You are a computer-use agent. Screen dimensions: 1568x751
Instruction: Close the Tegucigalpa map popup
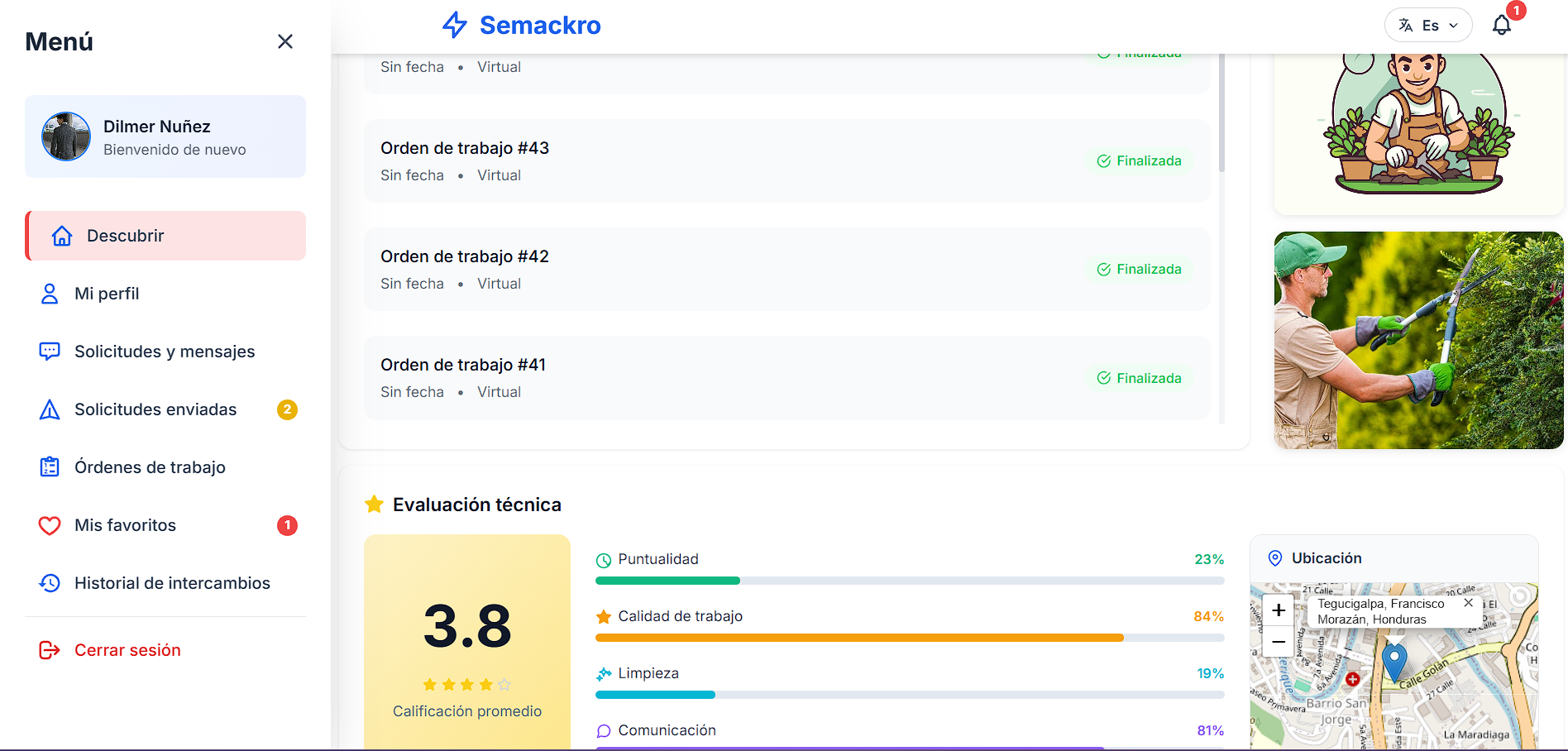click(x=1468, y=603)
